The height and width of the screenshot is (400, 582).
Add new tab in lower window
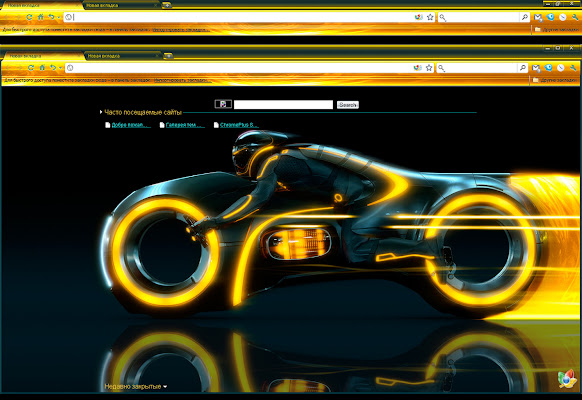169,56
